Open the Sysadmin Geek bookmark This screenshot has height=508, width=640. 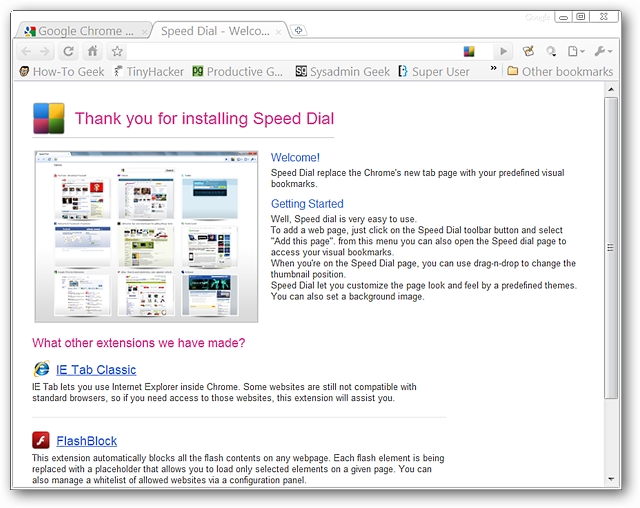342,72
